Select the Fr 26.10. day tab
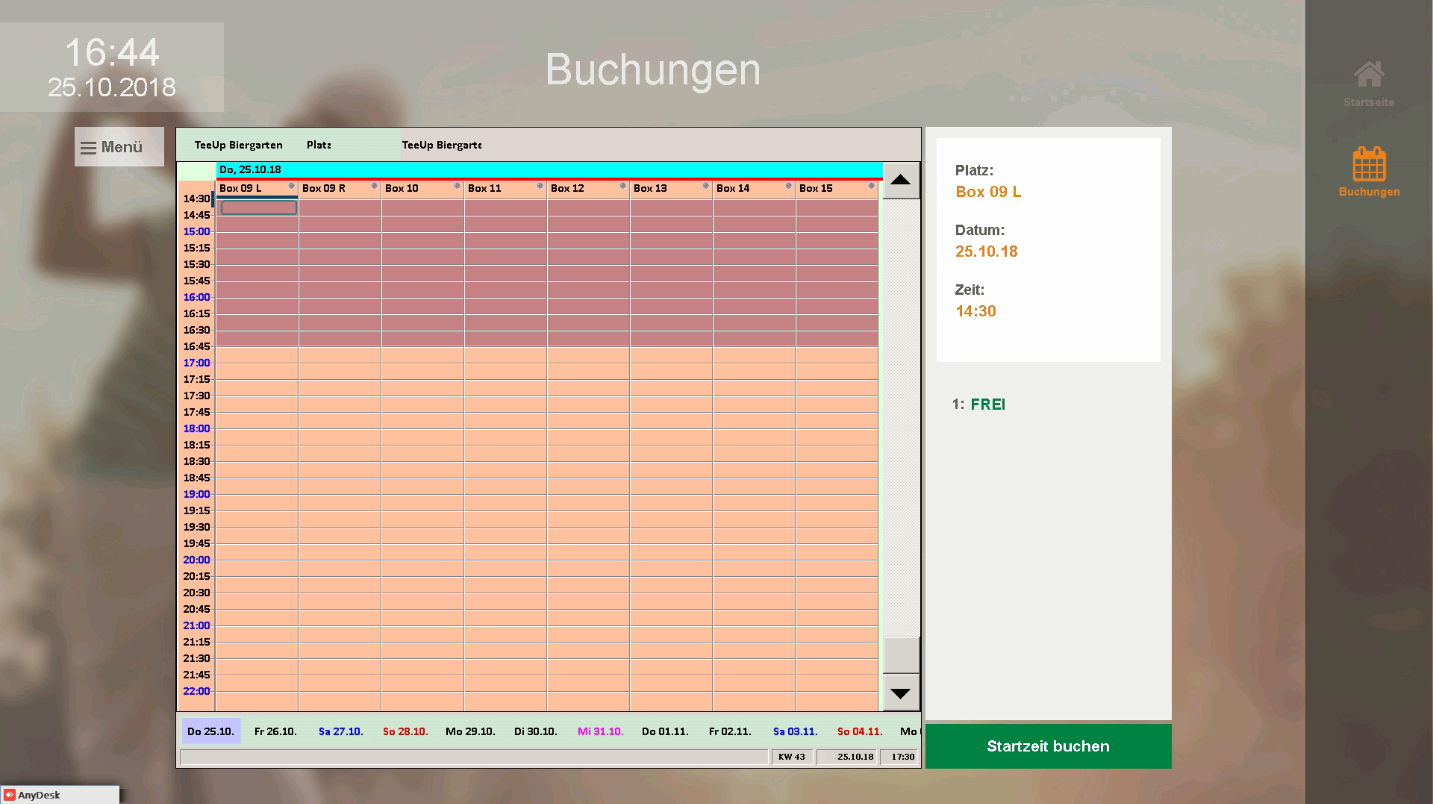Viewport: 1433px width, 804px height. (x=276, y=731)
